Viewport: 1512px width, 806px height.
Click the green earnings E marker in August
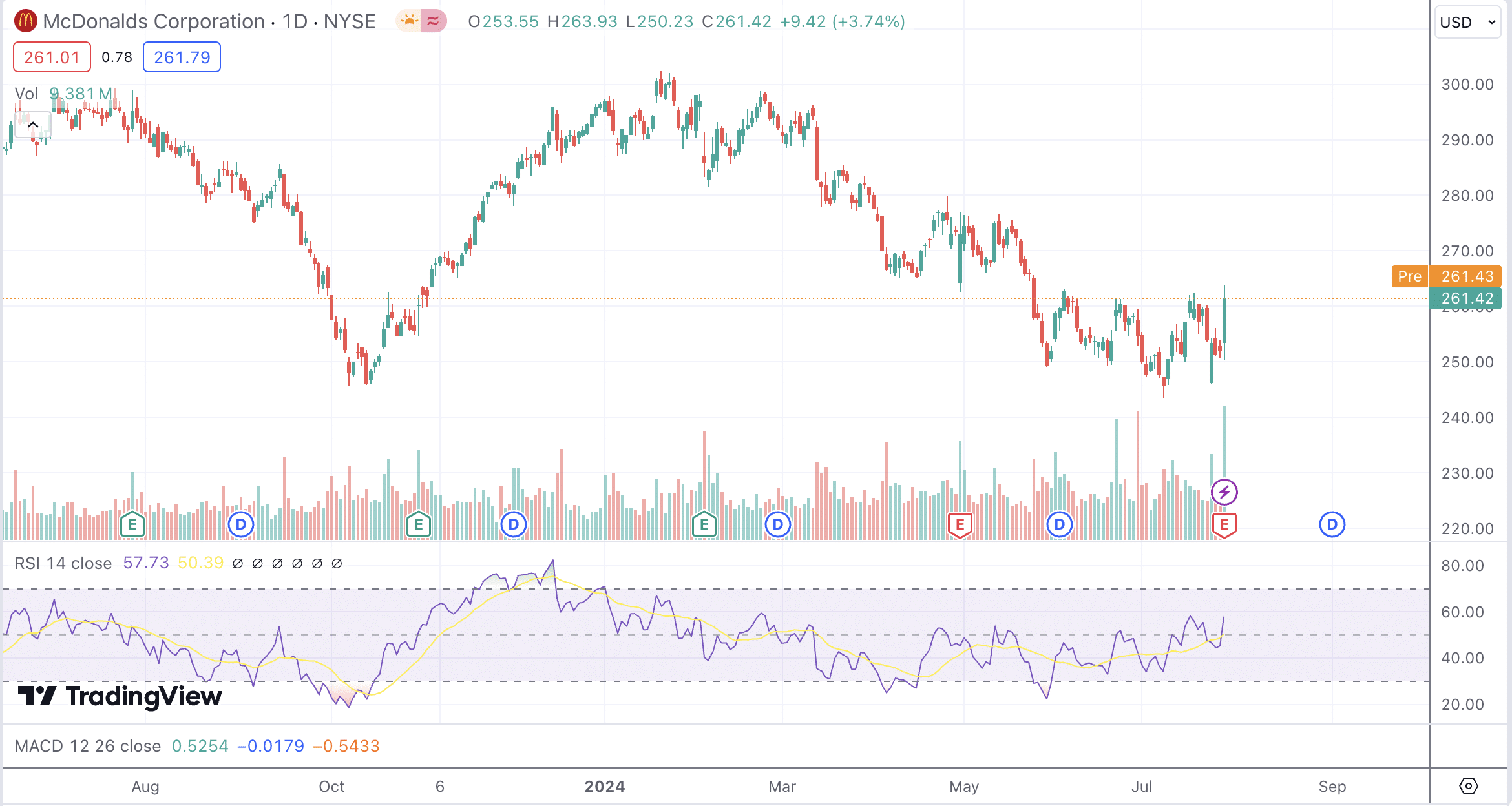(x=132, y=524)
